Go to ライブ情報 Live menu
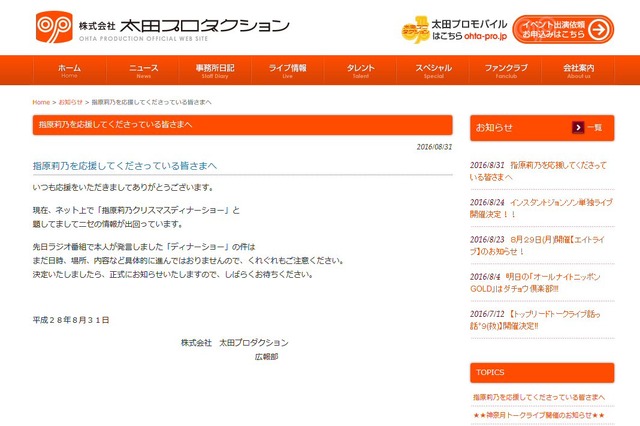Screen dimensions: 640x426 287,70
